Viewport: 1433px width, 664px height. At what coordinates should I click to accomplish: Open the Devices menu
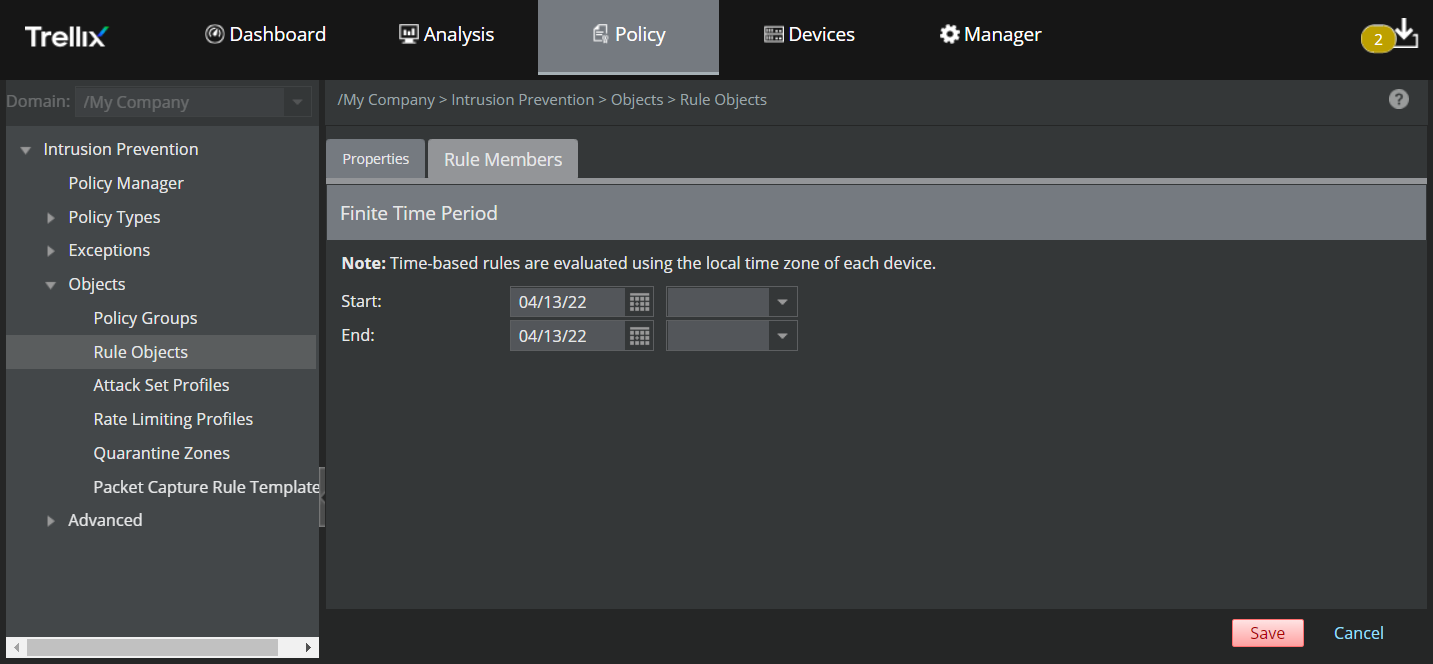pyautogui.click(x=809, y=35)
